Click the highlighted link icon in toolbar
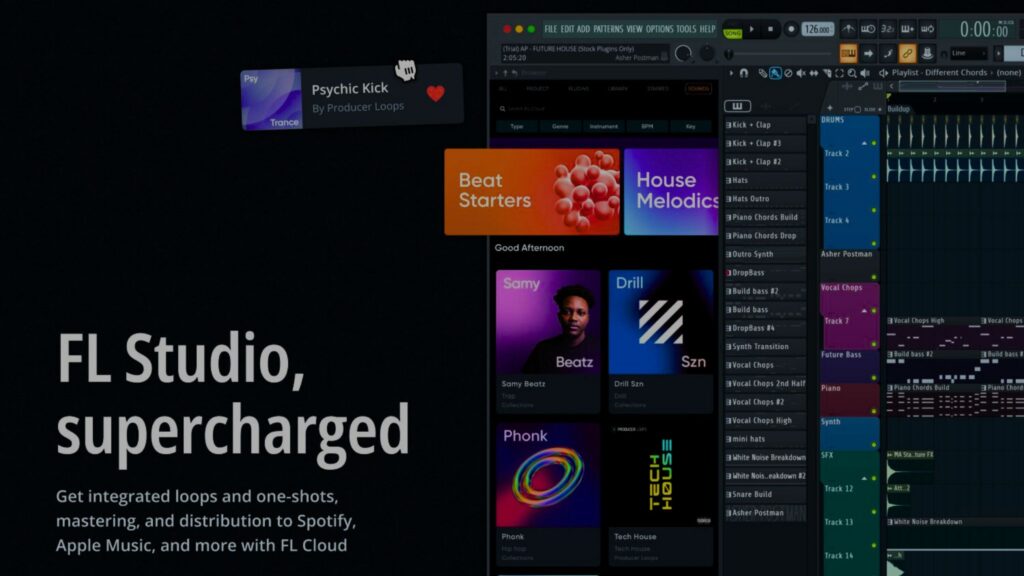Viewport: 1024px width, 576px height. point(907,53)
